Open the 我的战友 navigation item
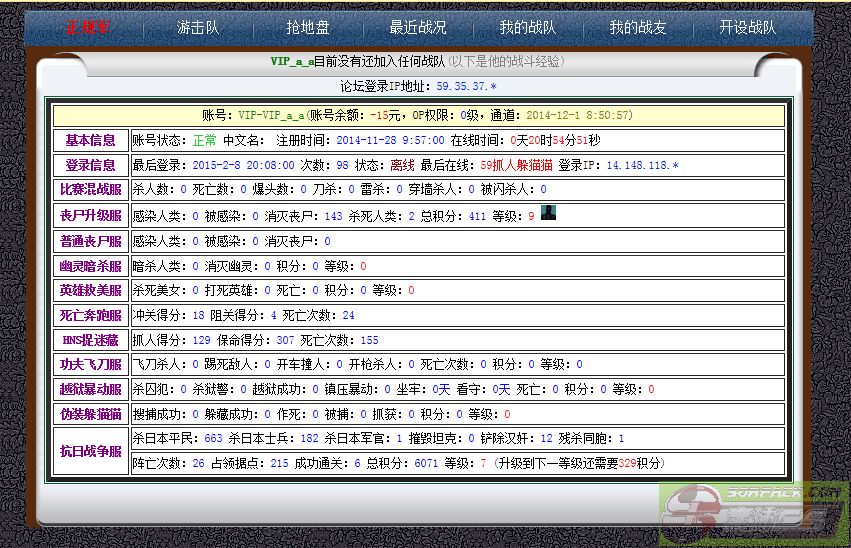851x548 pixels. pos(638,28)
